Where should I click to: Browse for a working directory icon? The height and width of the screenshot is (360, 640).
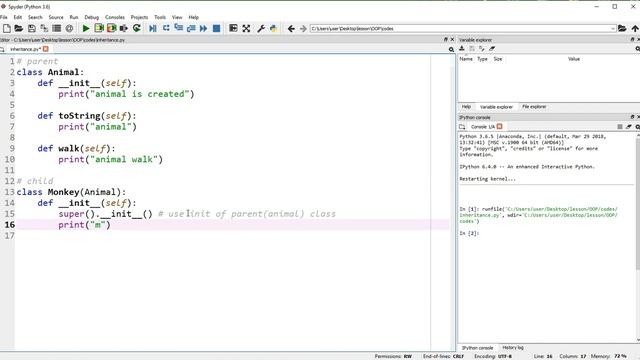622,28
